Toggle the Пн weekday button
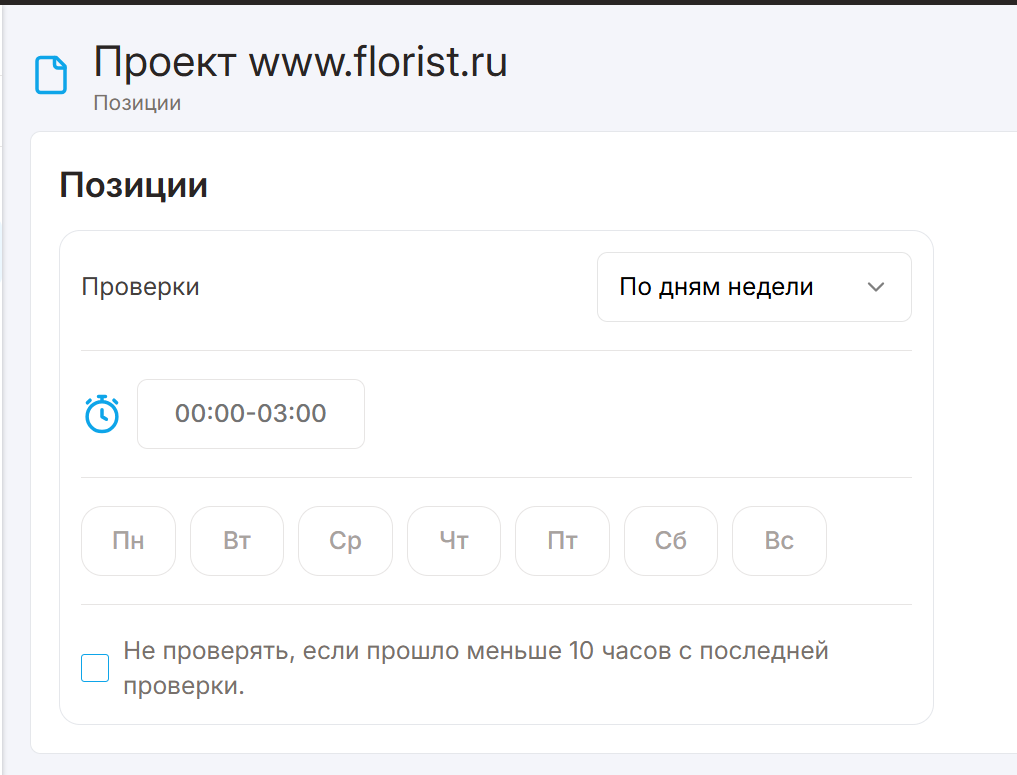The width and height of the screenshot is (1017, 775). 128,541
